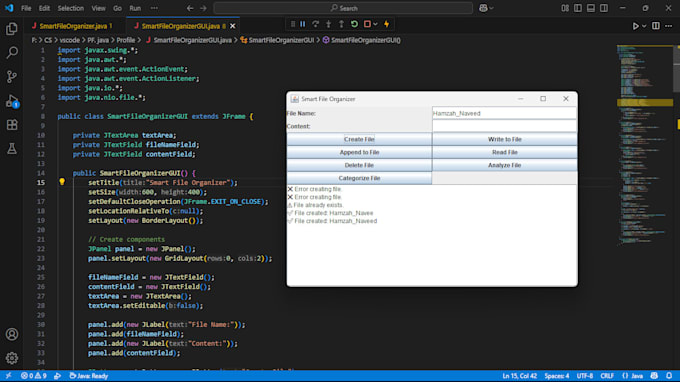Toggle the secondary side bar
The height and width of the screenshot is (382, 680).
pos(604,8)
